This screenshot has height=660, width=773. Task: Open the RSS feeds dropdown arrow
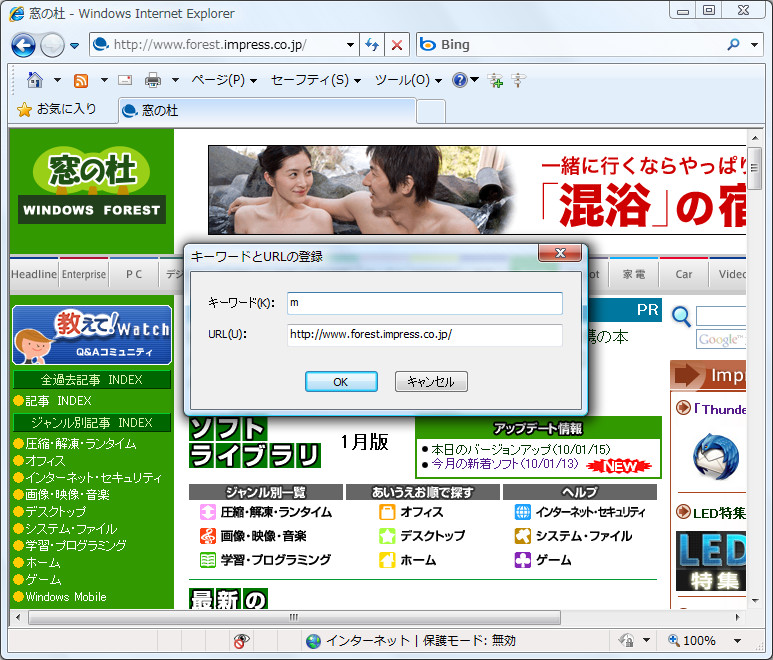pyautogui.click(x=104, y=80)
